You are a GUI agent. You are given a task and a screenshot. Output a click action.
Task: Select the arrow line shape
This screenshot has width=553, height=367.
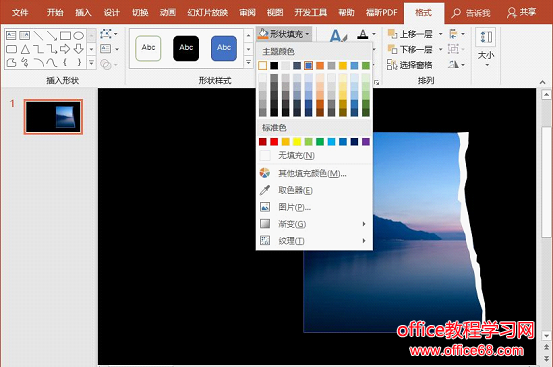click(x=51, y=35)
